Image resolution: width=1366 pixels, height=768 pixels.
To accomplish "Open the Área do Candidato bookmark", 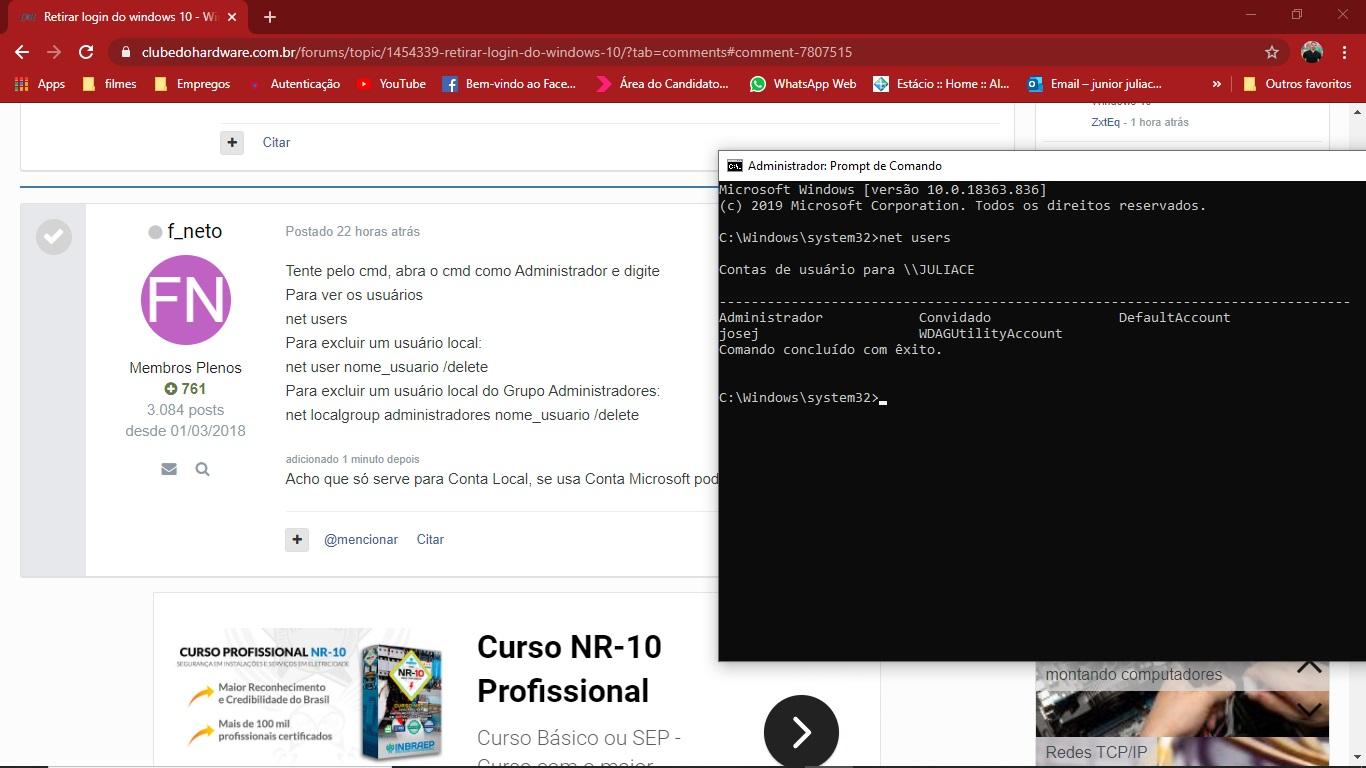I will pos(662,84).
